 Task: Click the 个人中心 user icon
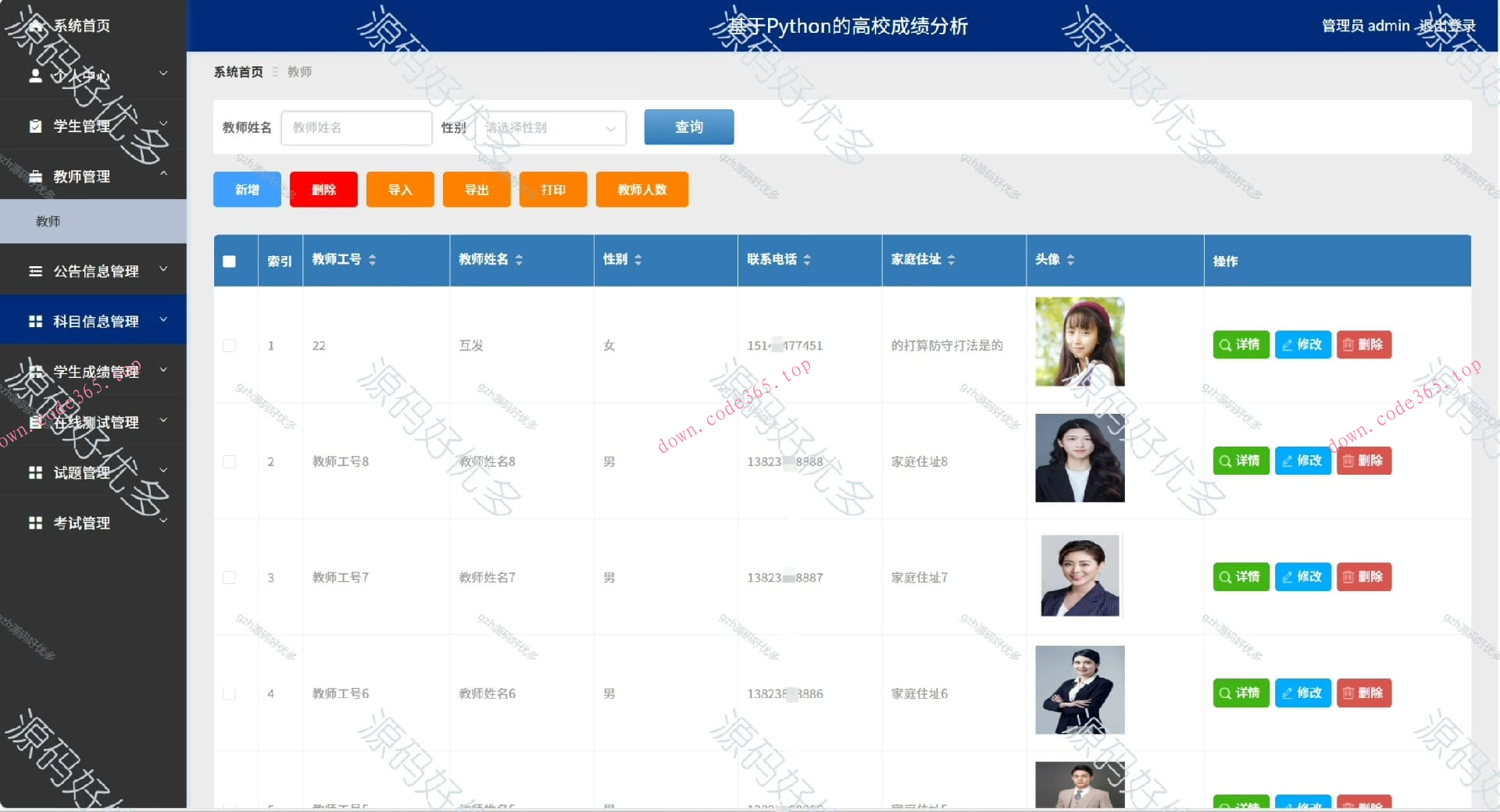point(35,75)
